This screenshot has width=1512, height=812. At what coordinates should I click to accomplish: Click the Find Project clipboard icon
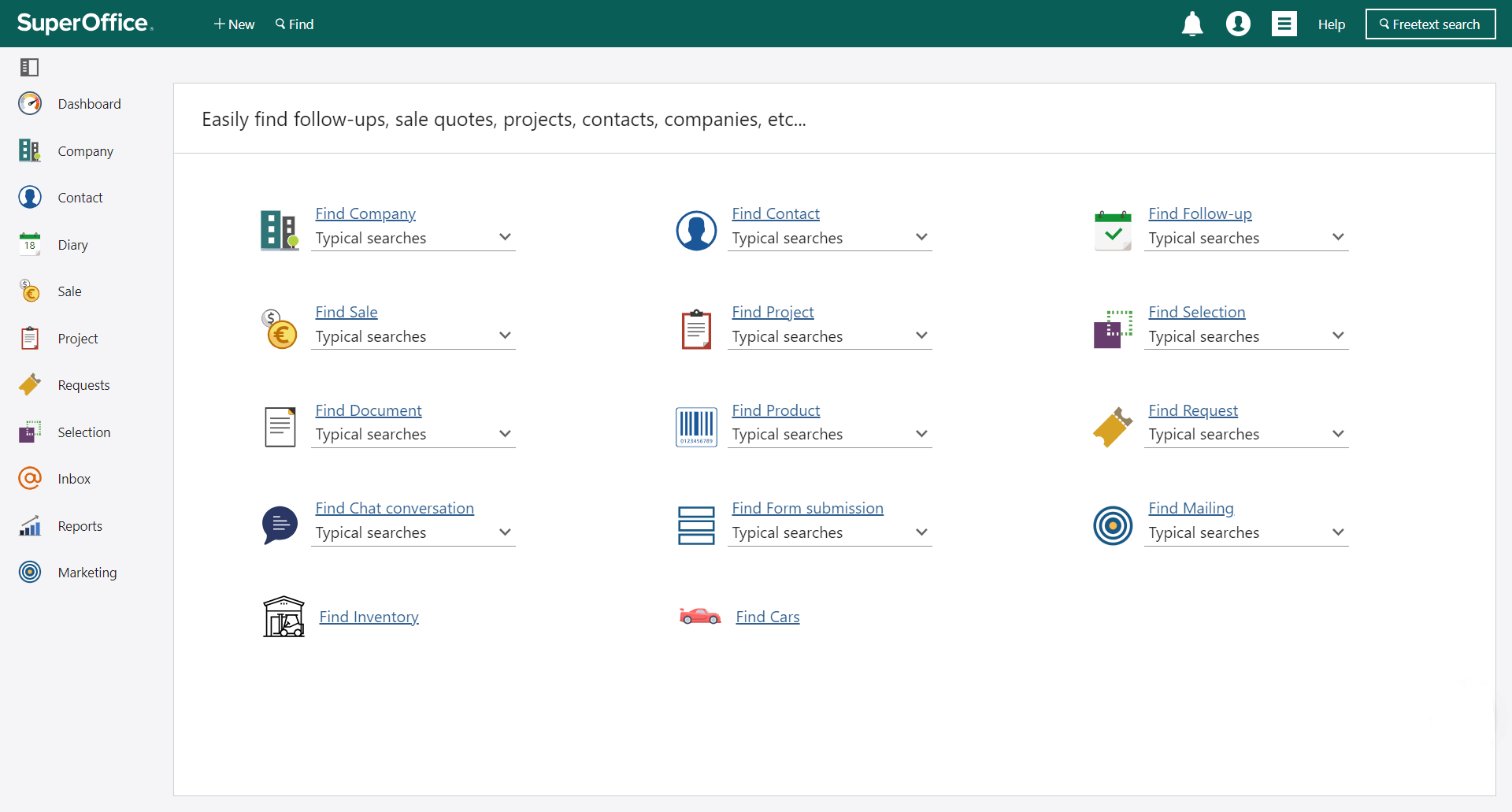point(696,329)
